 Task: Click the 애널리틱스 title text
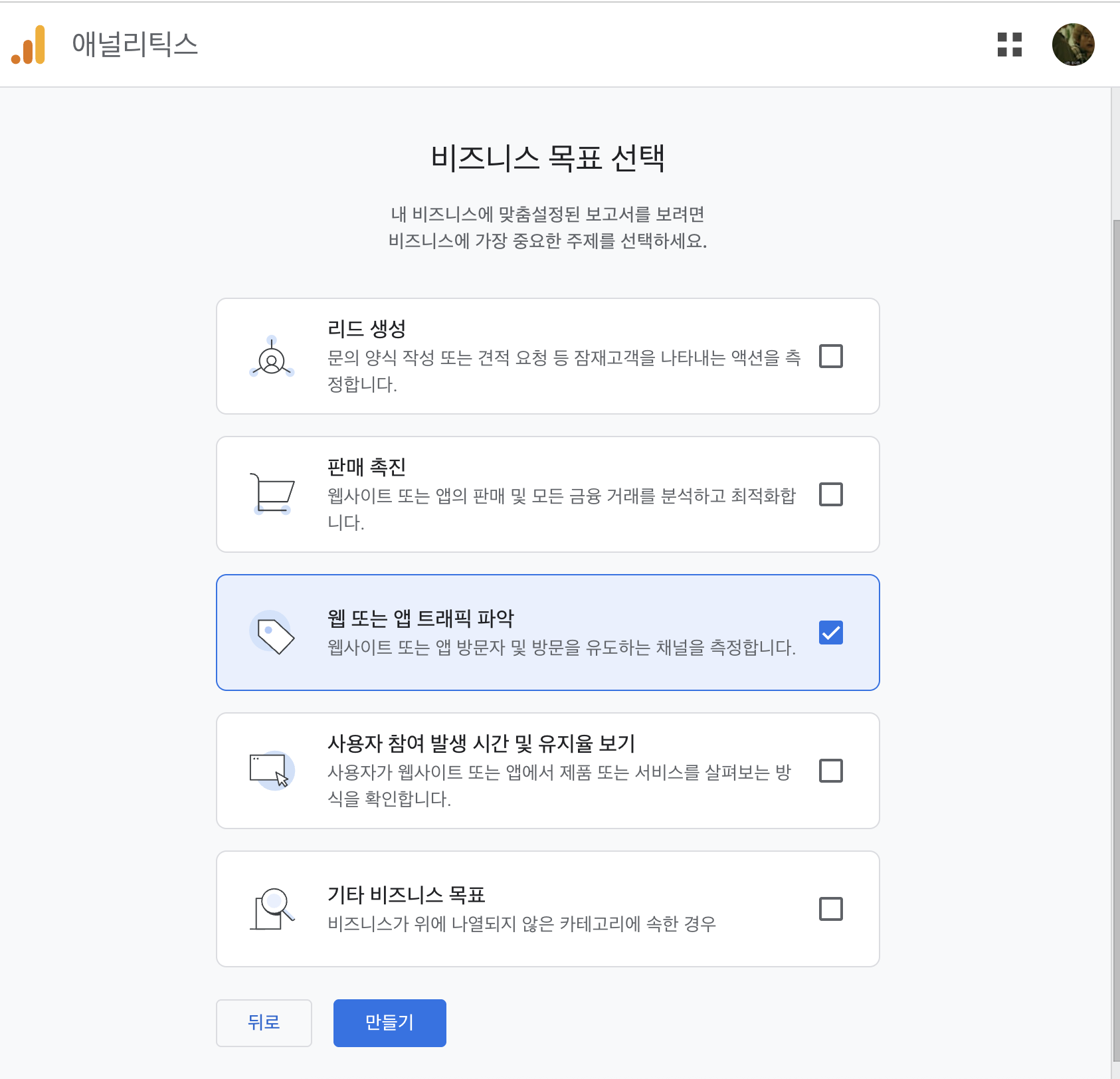[135, 45]
